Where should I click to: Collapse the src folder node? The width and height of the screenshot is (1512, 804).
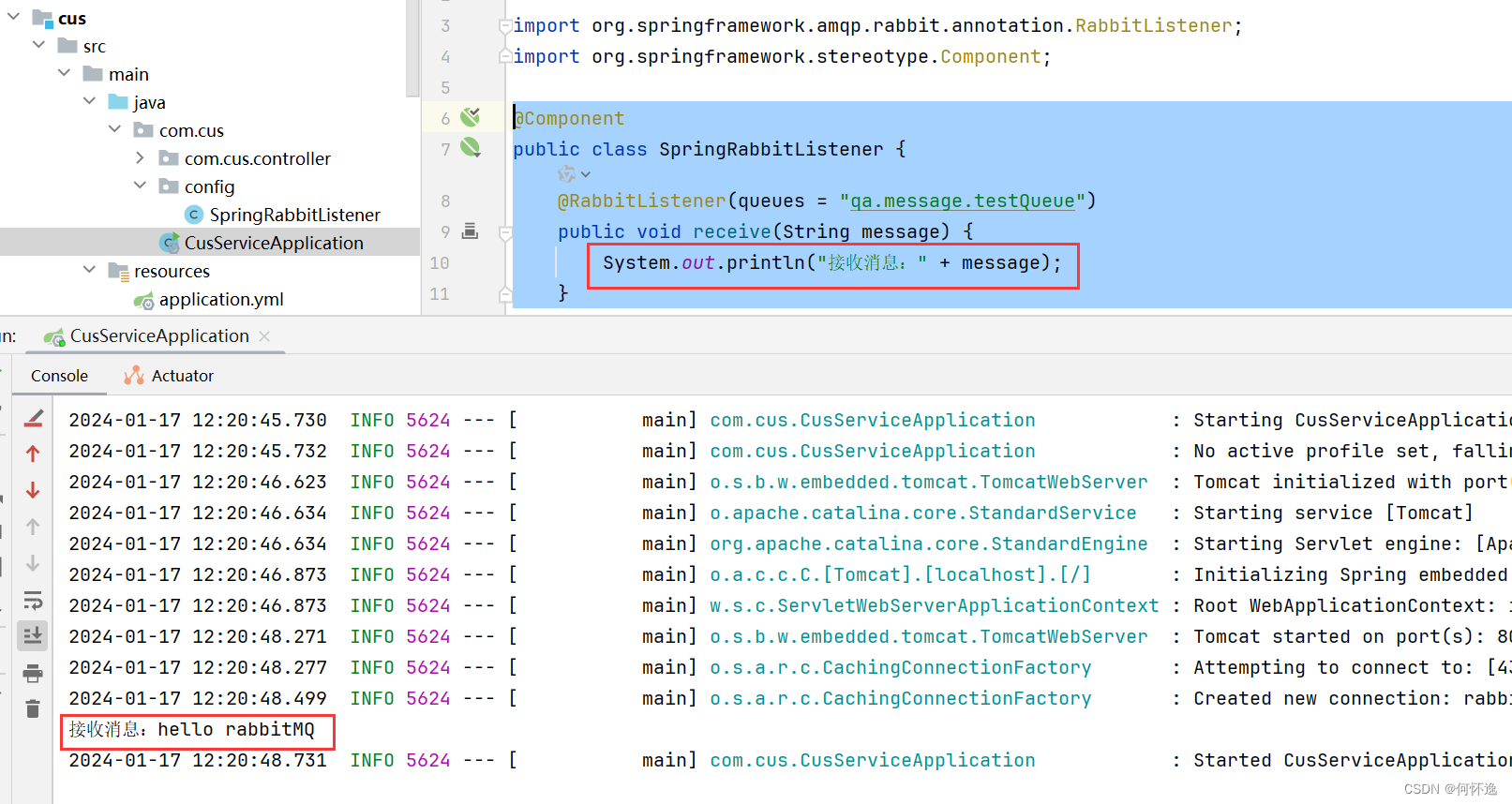click(x=38, y=45)
